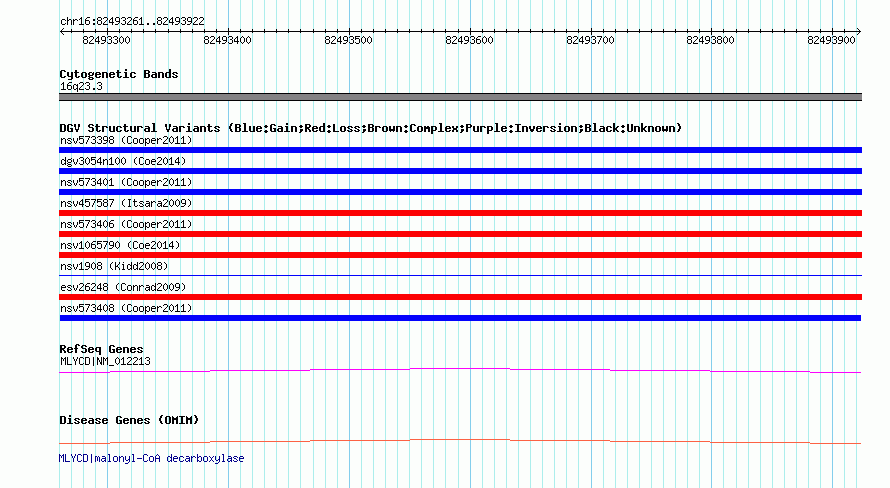Screen dimensions: 890x488
Task: Click the magenta MLYCD RefSeq gene line
Action: pos(460,371)
